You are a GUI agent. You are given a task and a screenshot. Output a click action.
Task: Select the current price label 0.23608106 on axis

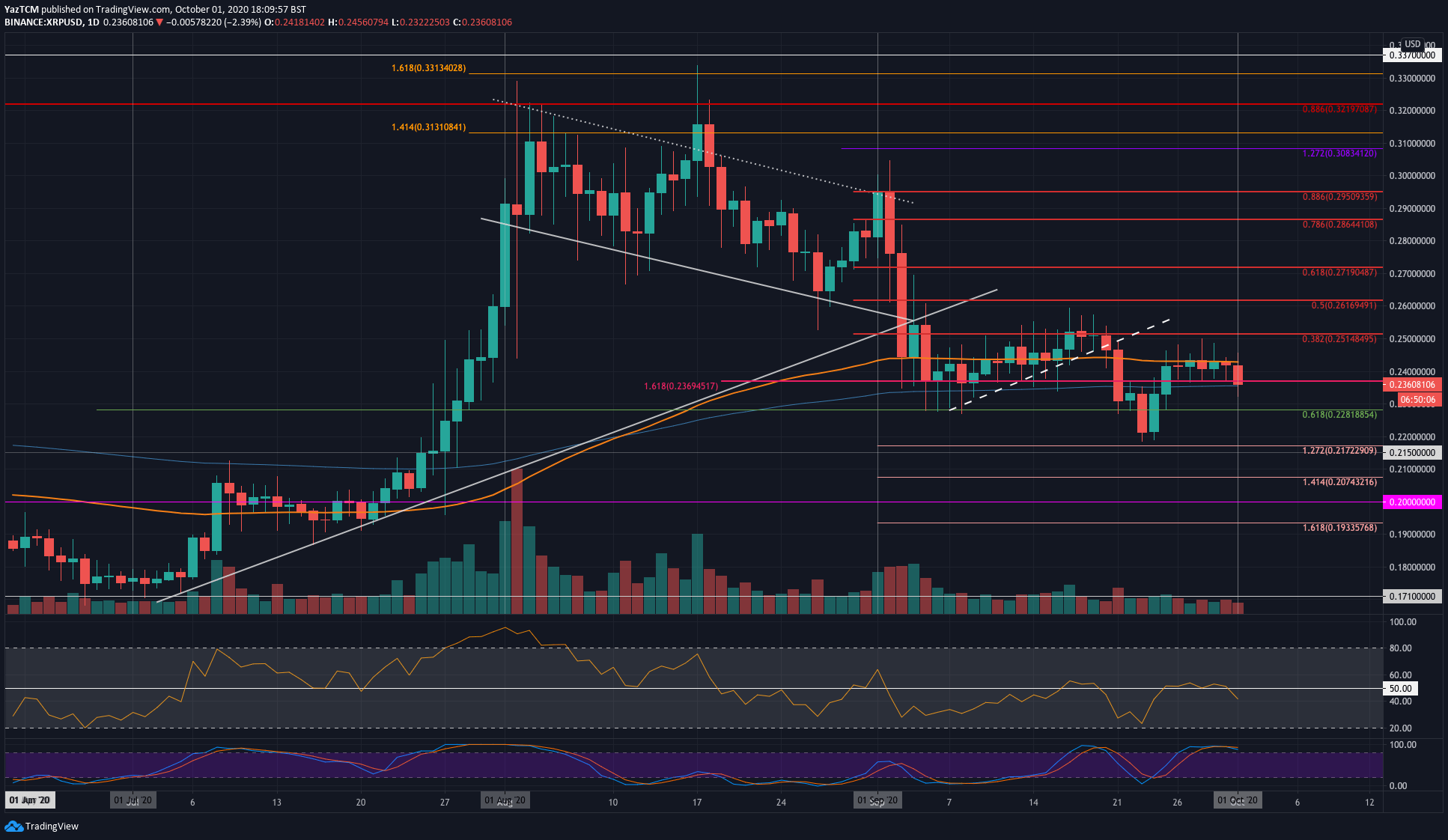[x=1412, y=385]
